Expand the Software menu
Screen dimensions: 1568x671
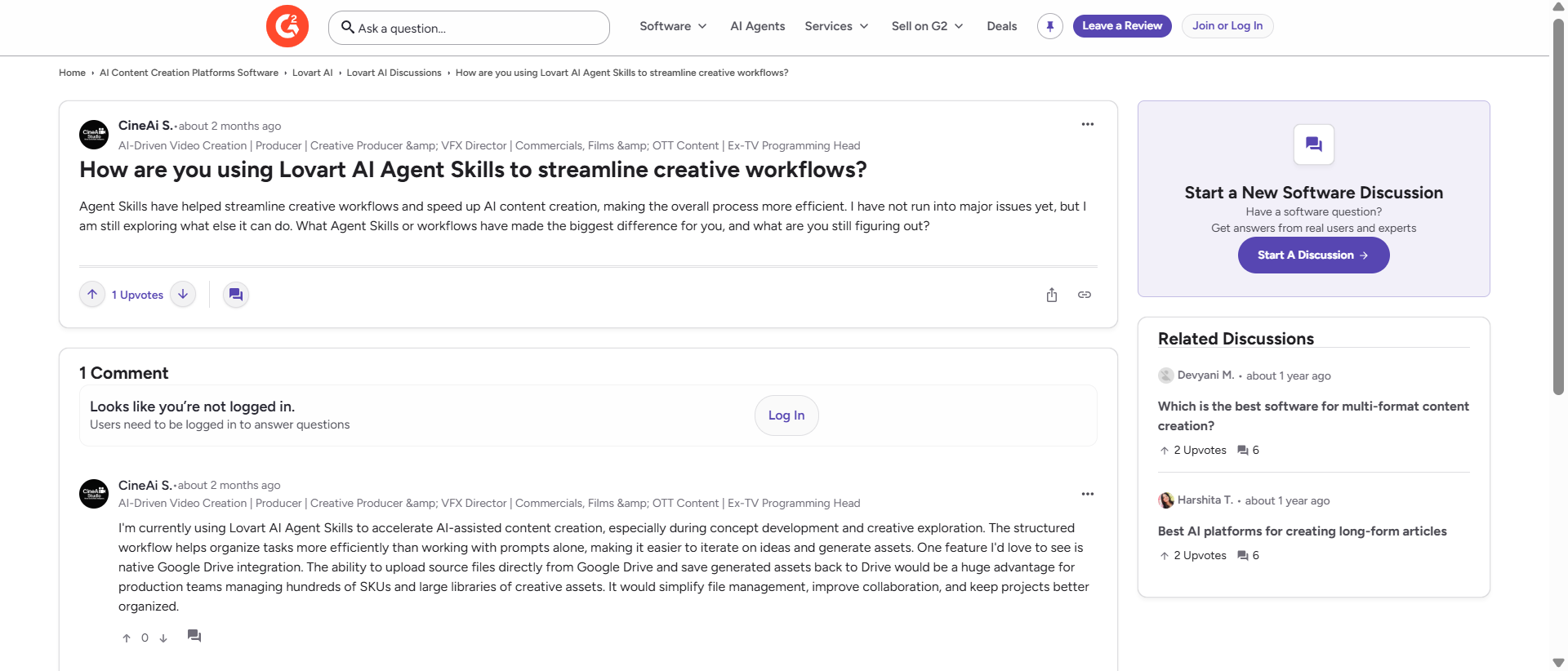[673, 26]
